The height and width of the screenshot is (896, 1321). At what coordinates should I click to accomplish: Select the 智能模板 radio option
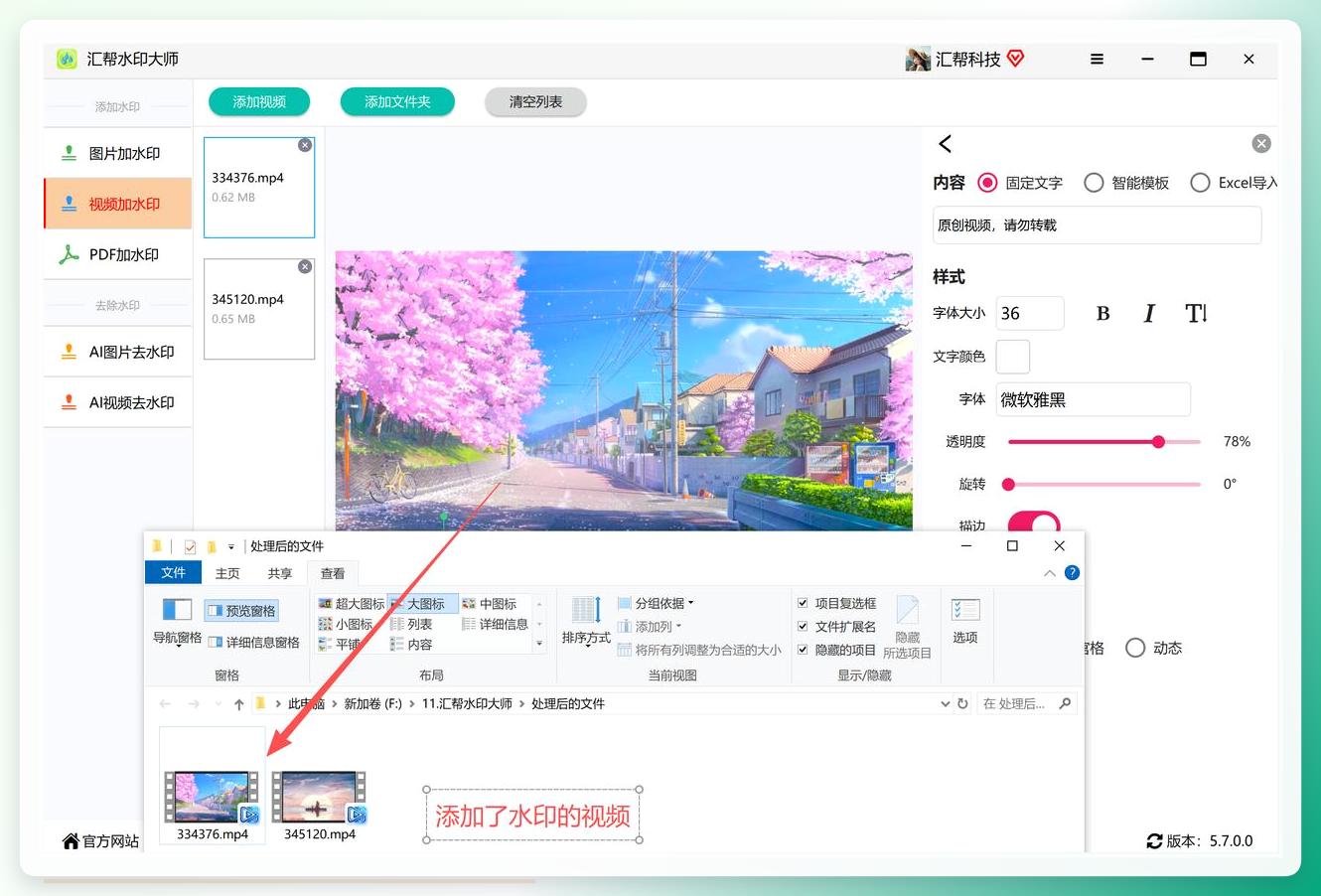click(1094, 183)
